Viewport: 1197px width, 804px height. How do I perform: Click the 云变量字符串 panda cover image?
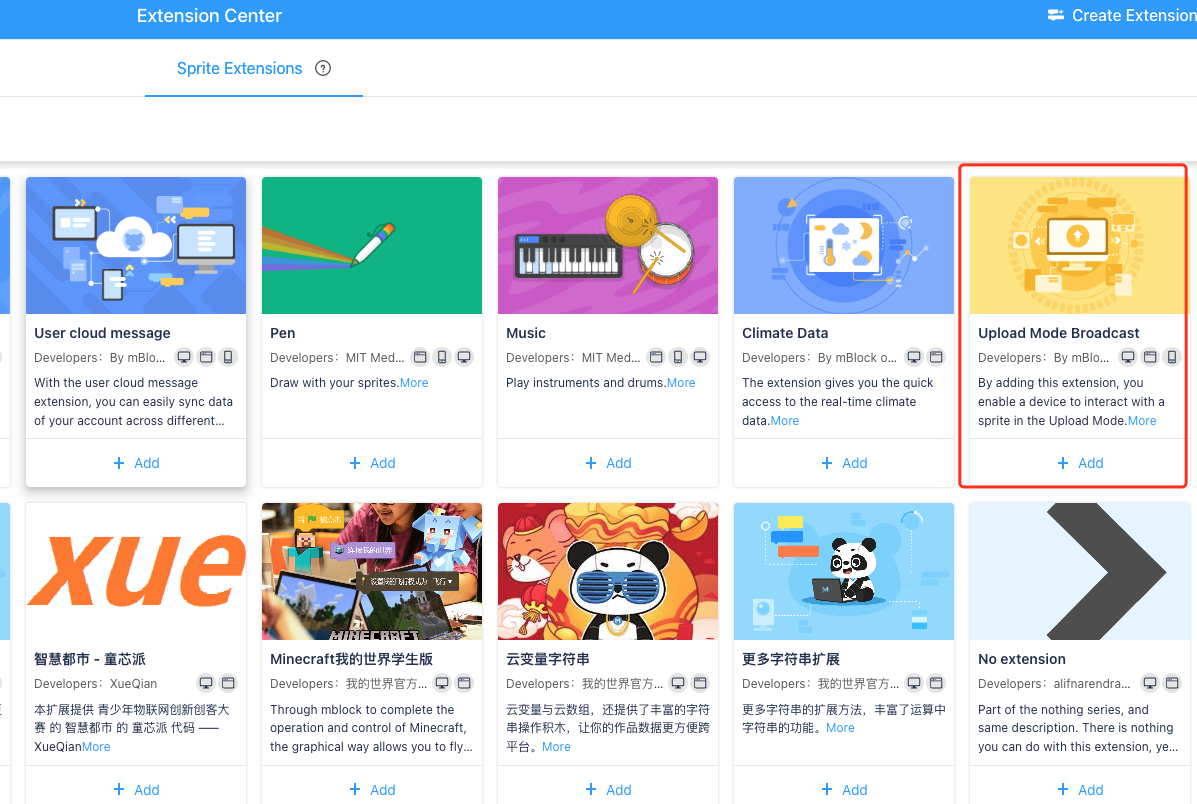(x=608, y=571)
